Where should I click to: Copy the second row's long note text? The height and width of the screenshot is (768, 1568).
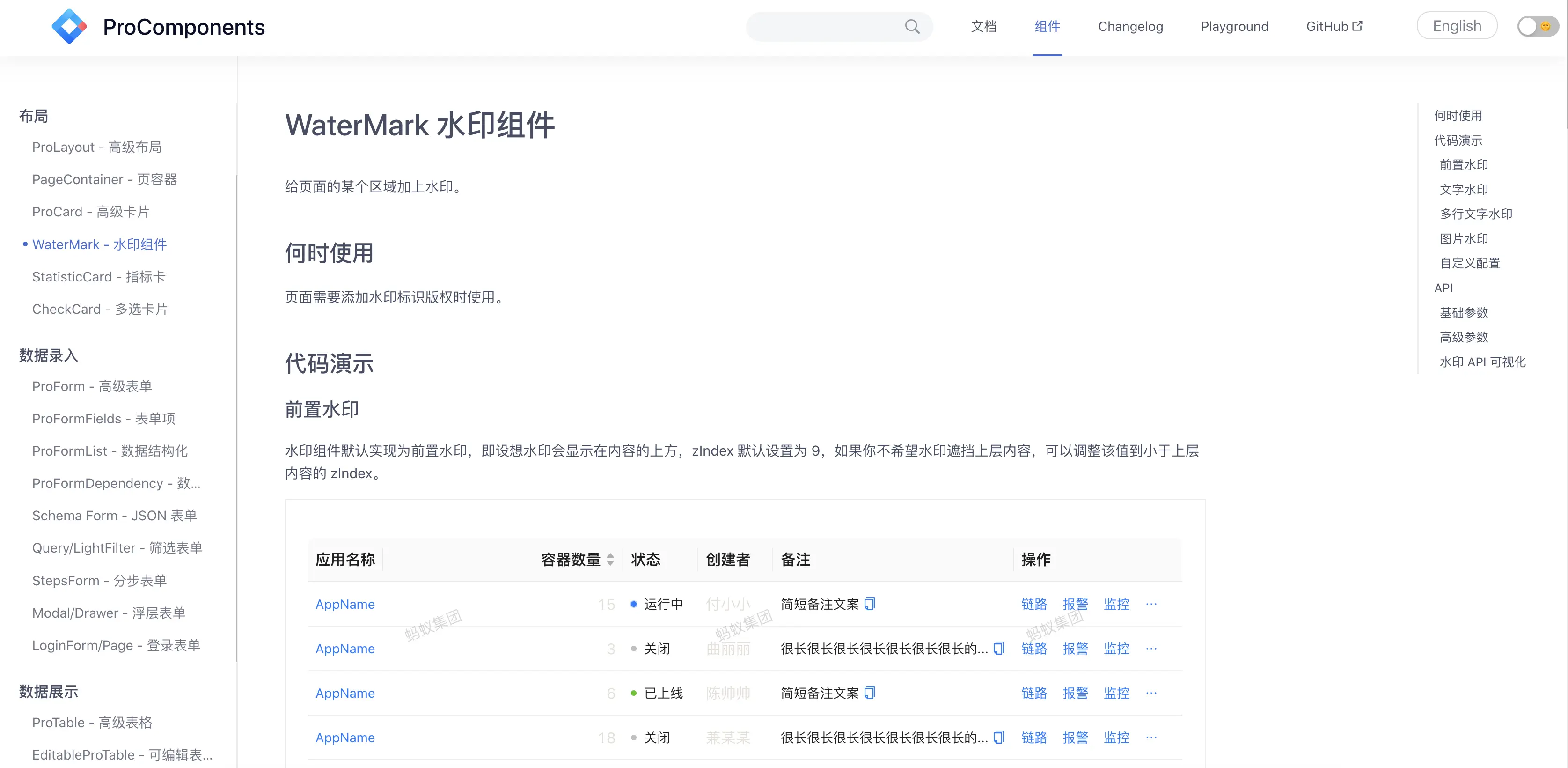point(998,648)
